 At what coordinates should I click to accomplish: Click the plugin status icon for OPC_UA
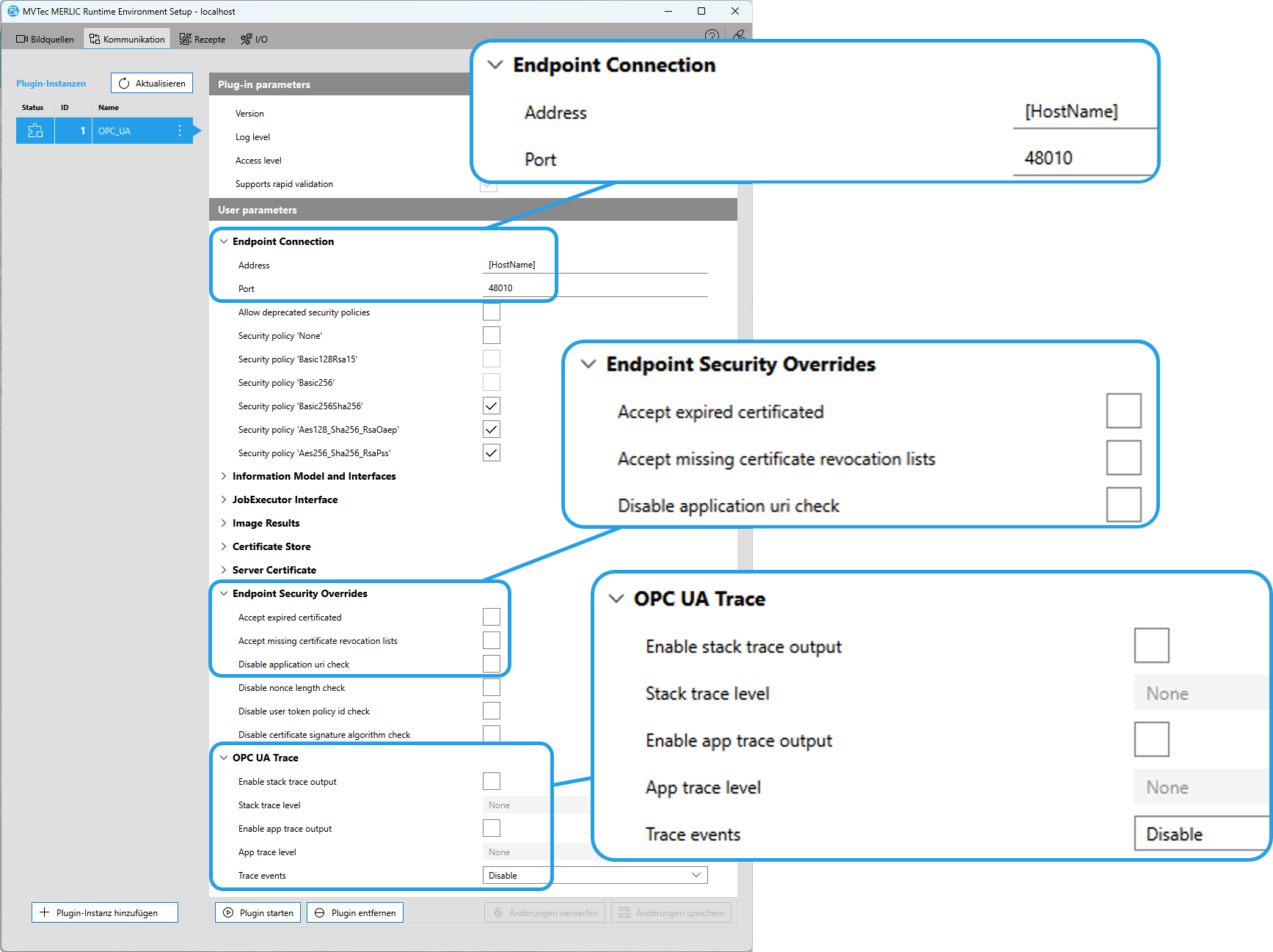(x=35, y=131)
